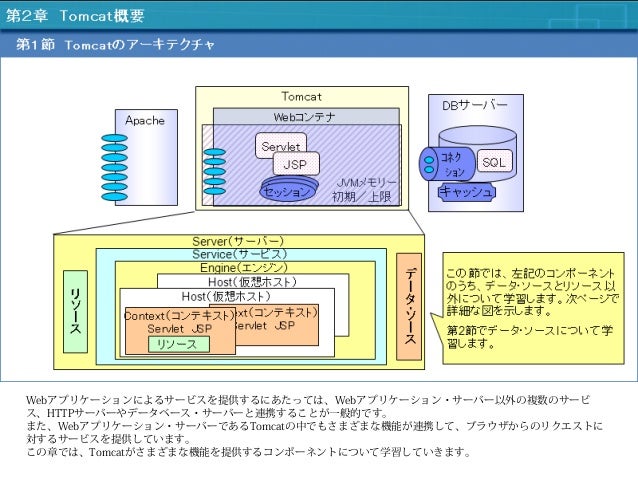Click the Server(サーバー) label
The image size is (638, 479).
[238, 241]
